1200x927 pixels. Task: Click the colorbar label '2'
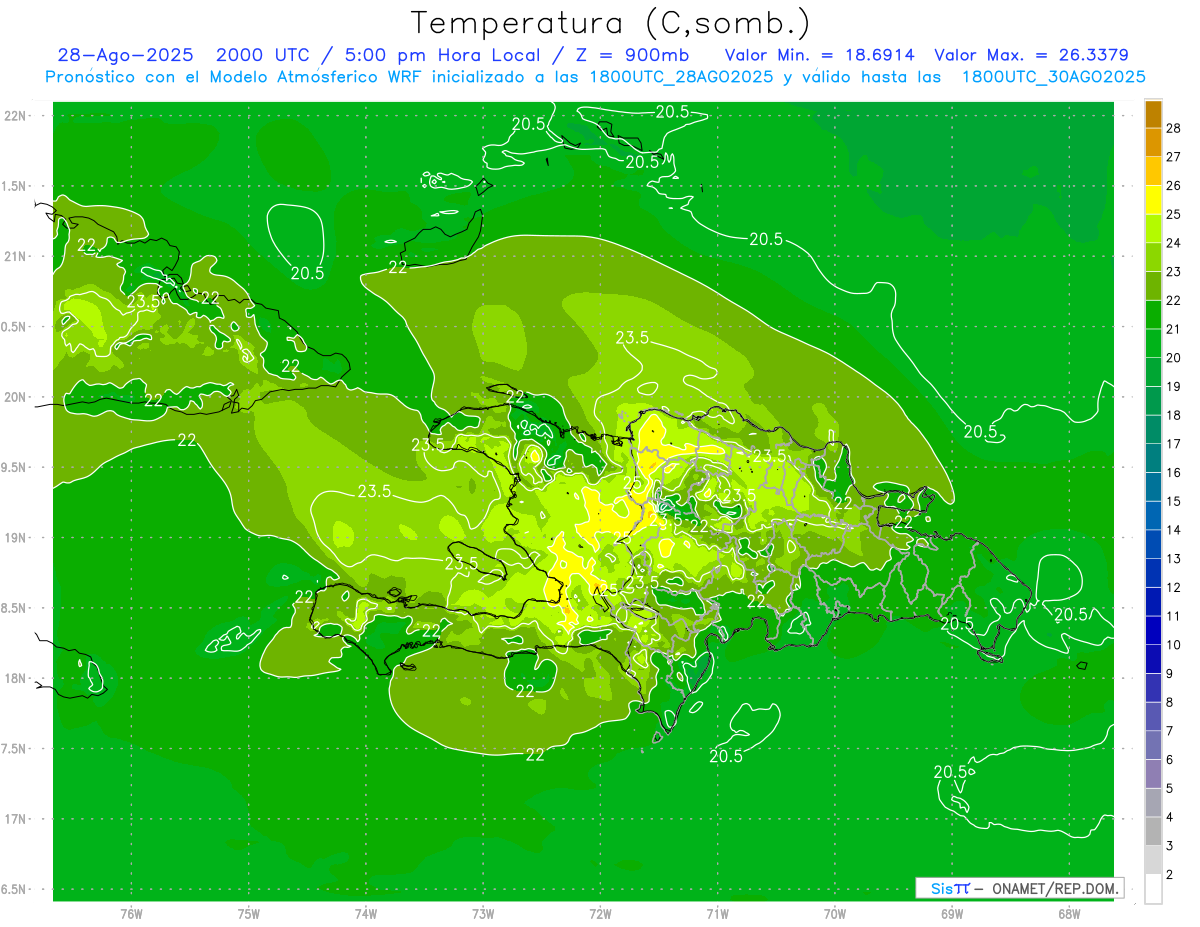[x=1170, y=875]
